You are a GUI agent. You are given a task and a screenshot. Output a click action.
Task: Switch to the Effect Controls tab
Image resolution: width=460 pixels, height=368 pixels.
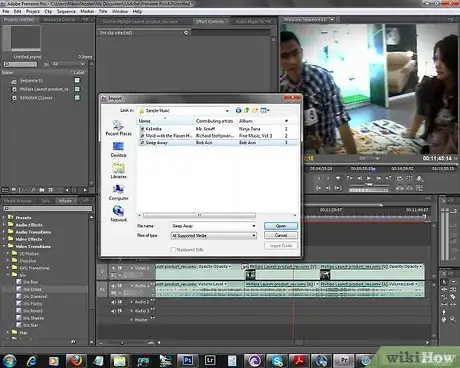(210, 21)
